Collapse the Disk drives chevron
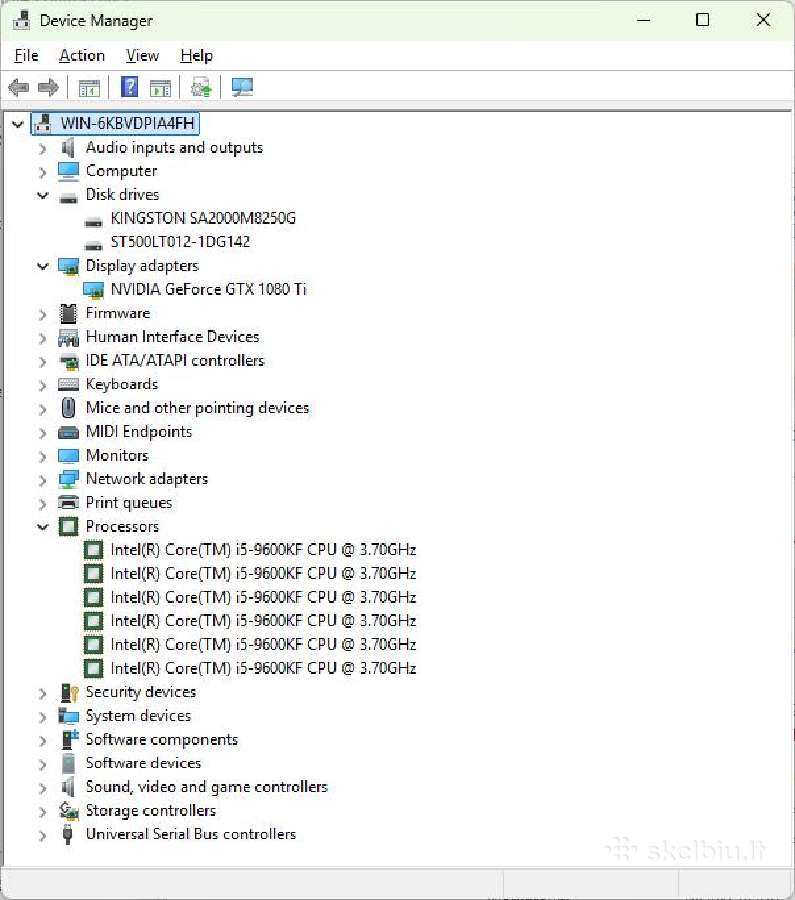This screenshot has height=900, width=795. pos(42,195)
